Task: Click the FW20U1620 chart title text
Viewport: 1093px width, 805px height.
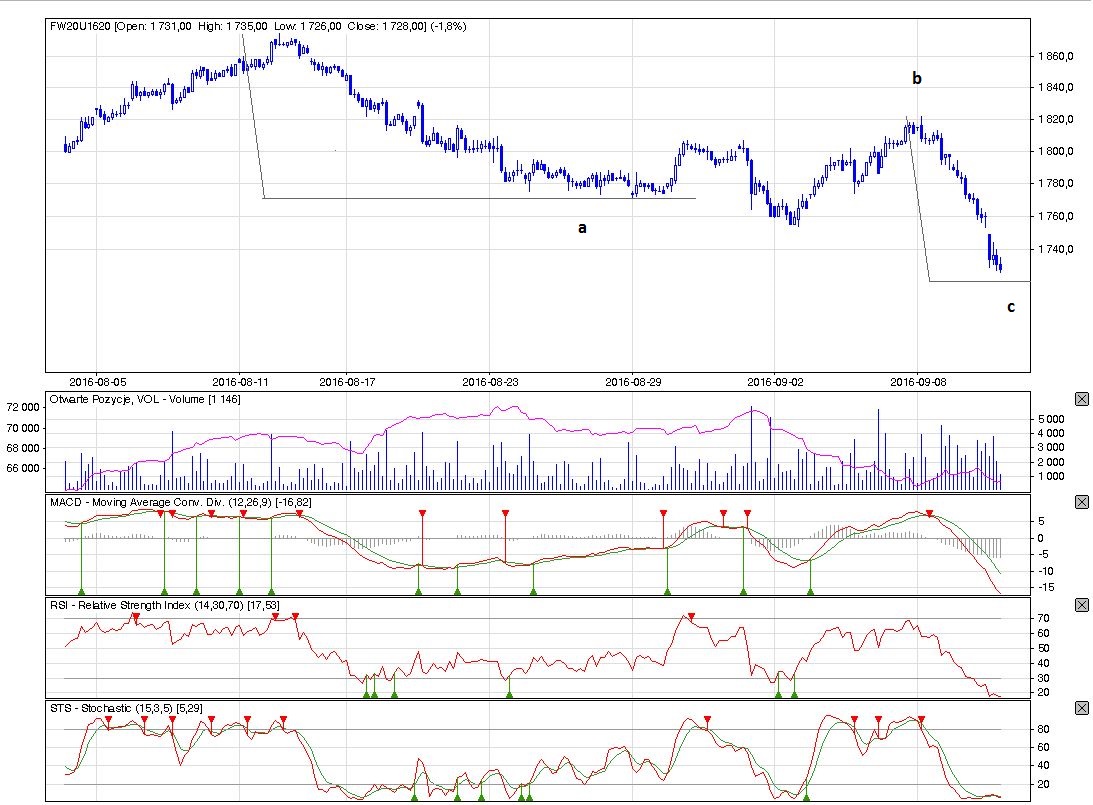Action: click(x=80, y=26)
